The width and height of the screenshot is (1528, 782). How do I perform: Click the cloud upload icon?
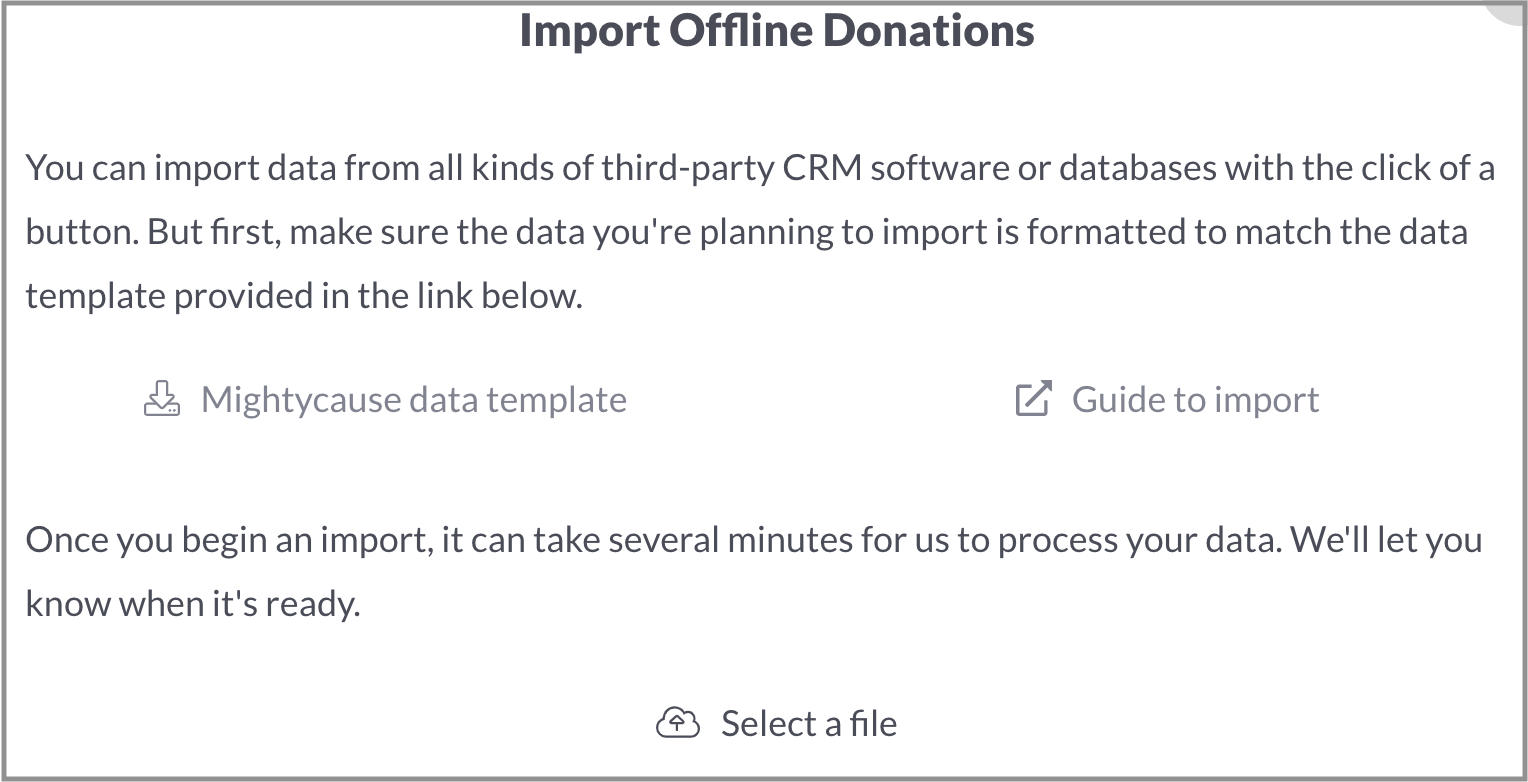coord(677,722)
